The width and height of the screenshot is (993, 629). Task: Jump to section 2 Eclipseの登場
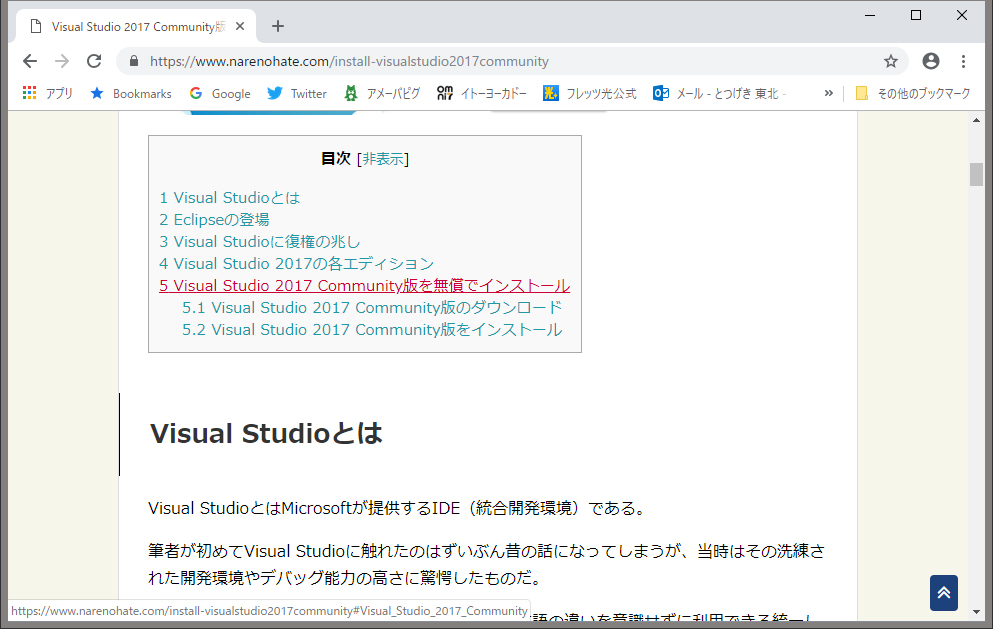pos(214,219)
